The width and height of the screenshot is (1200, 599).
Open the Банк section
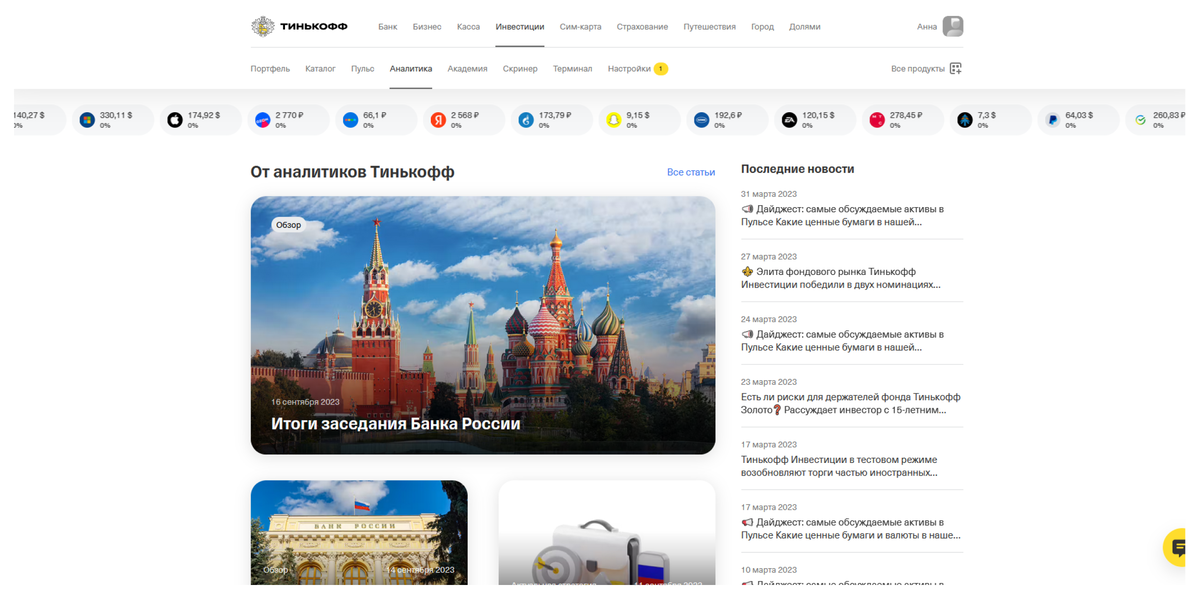(388, 27)
